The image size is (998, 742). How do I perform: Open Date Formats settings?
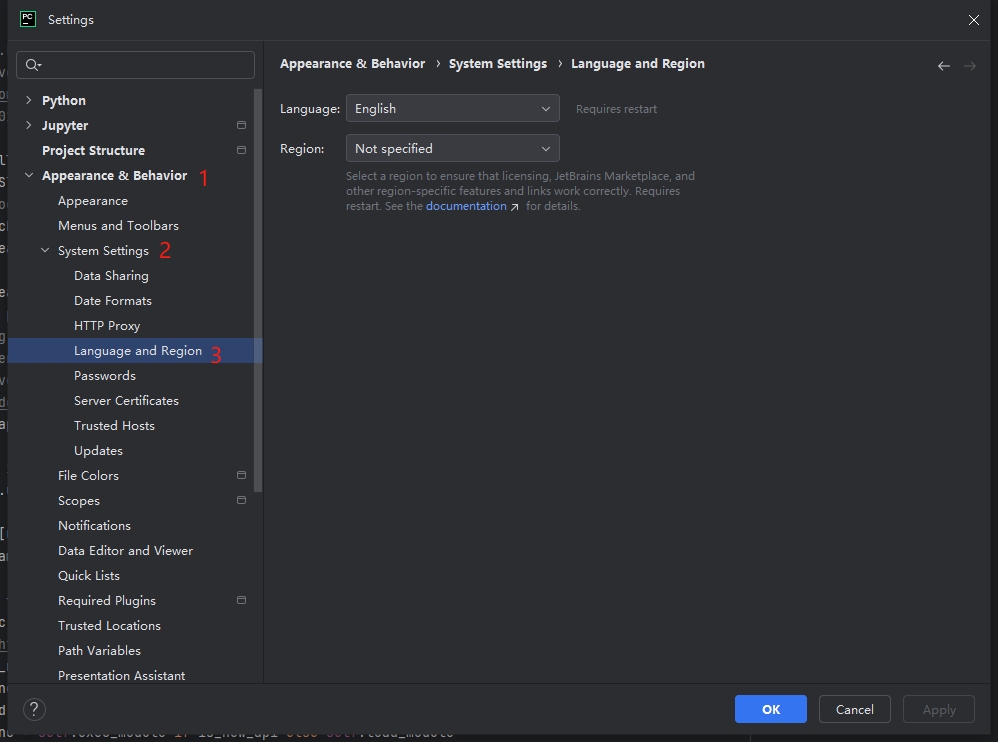click(113, 300)
